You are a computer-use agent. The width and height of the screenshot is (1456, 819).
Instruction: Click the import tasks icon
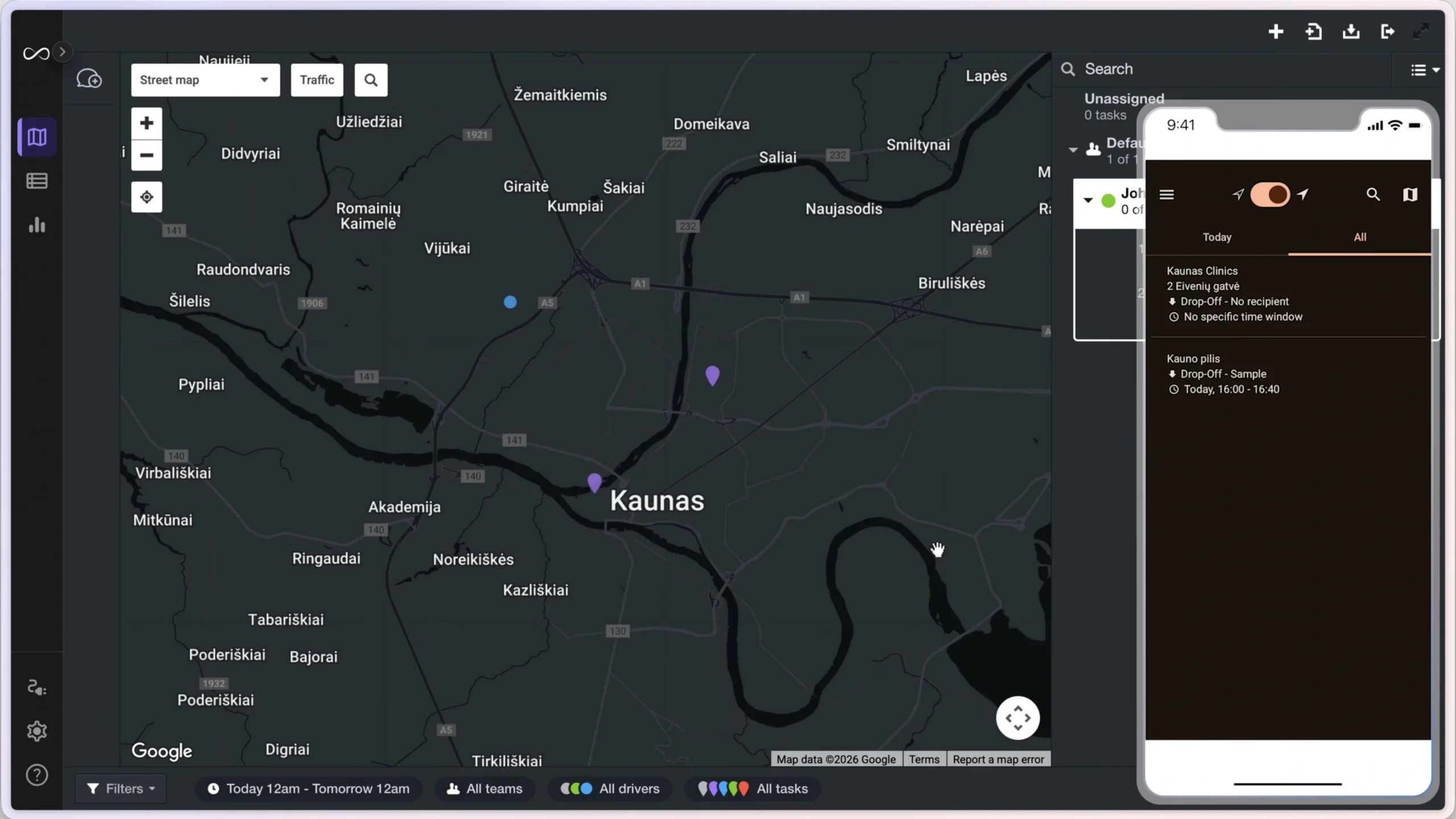point(1313,31)
